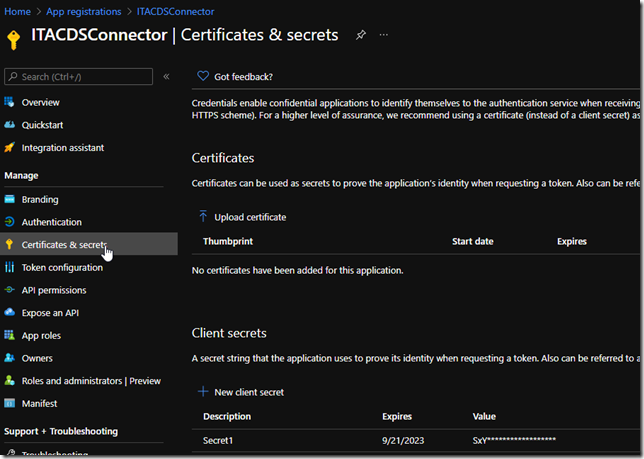Click the New client secret plus icon
The width and height of the screenshot is (644, 459).
(203, 392)
